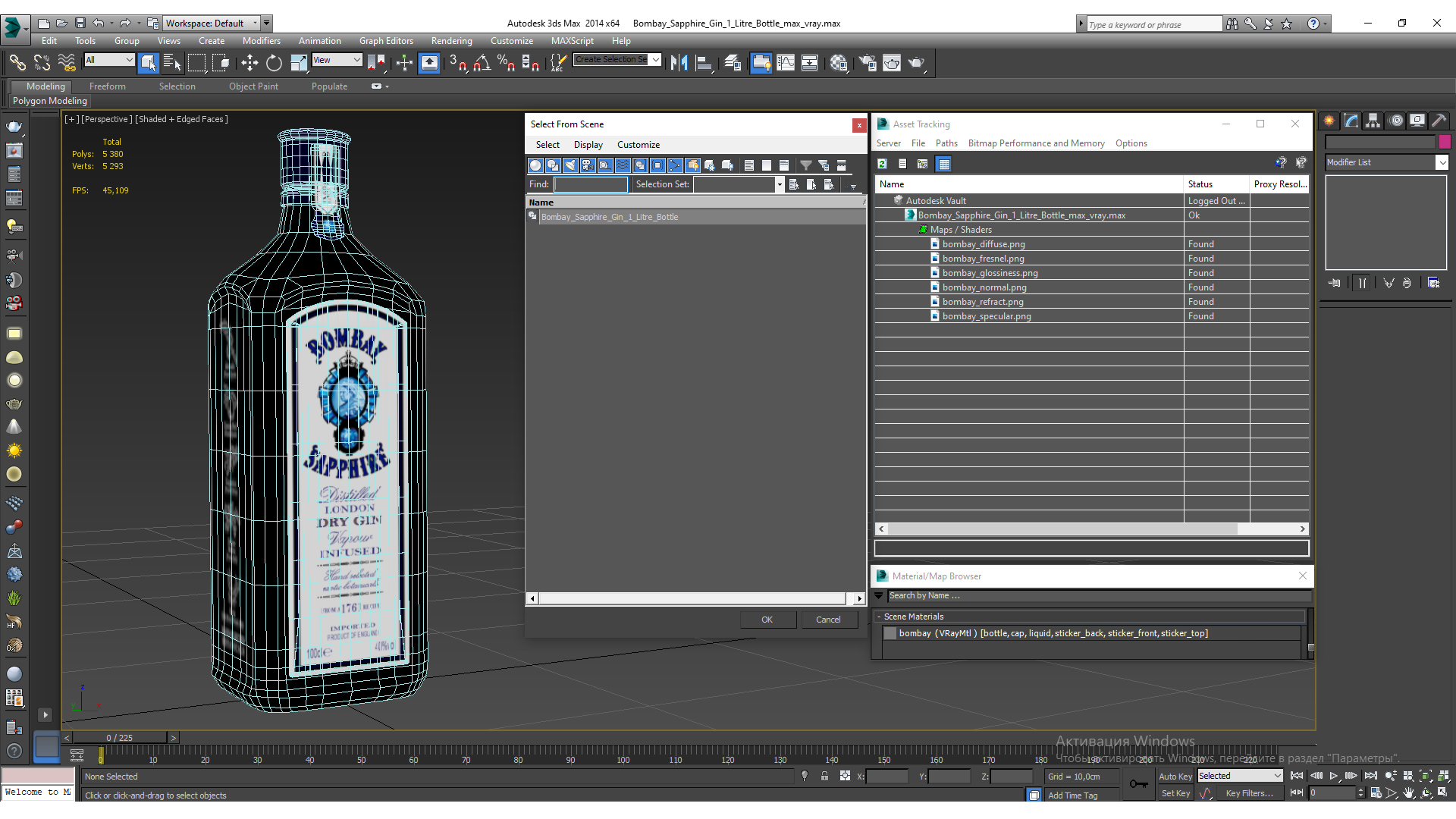Open Key Filters settings
The height and width of the screenshot is (819, 1456).
(1249, 793)
